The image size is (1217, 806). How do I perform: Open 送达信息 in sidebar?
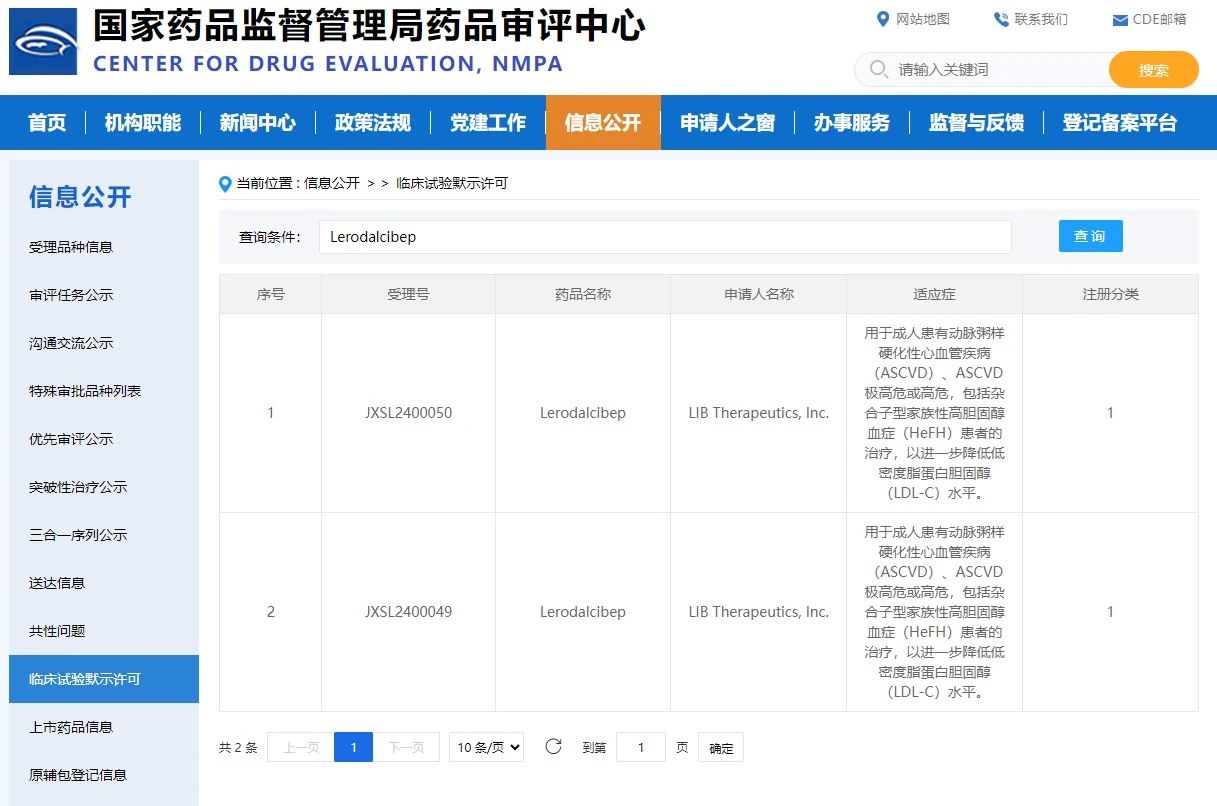57,583
